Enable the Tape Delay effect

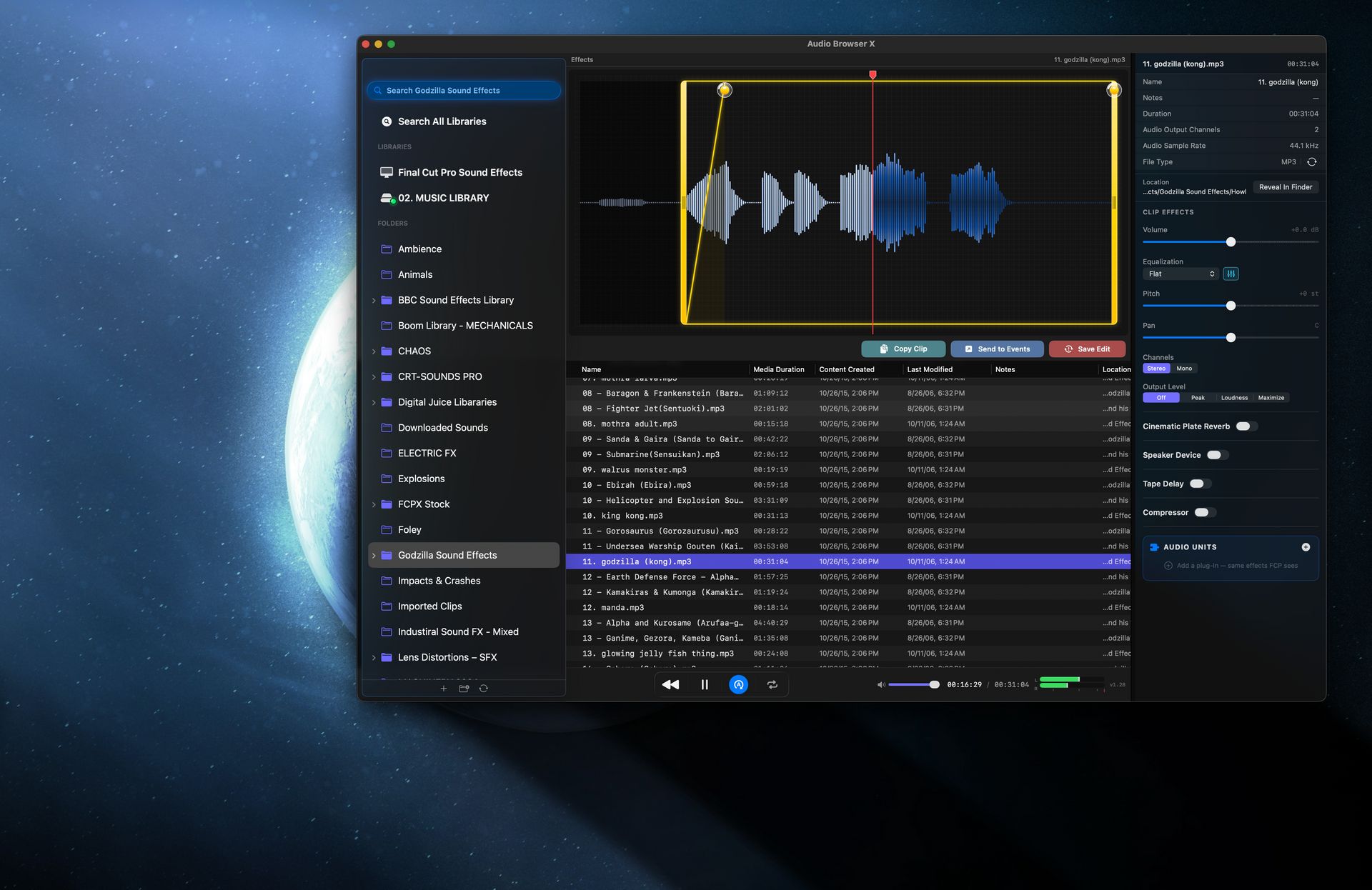[x=1200, y=484]
